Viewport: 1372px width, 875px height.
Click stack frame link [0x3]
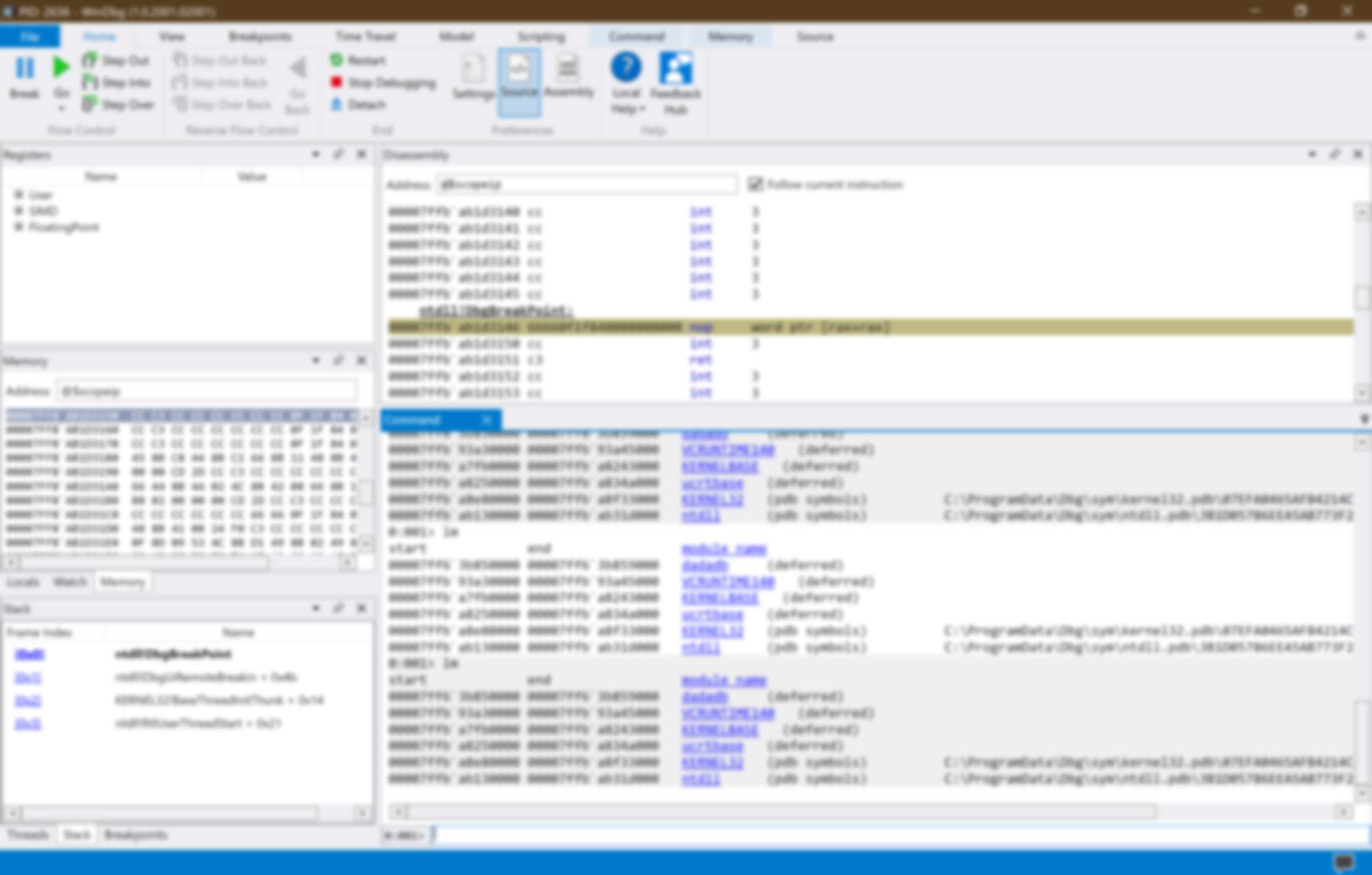[28, 723]
